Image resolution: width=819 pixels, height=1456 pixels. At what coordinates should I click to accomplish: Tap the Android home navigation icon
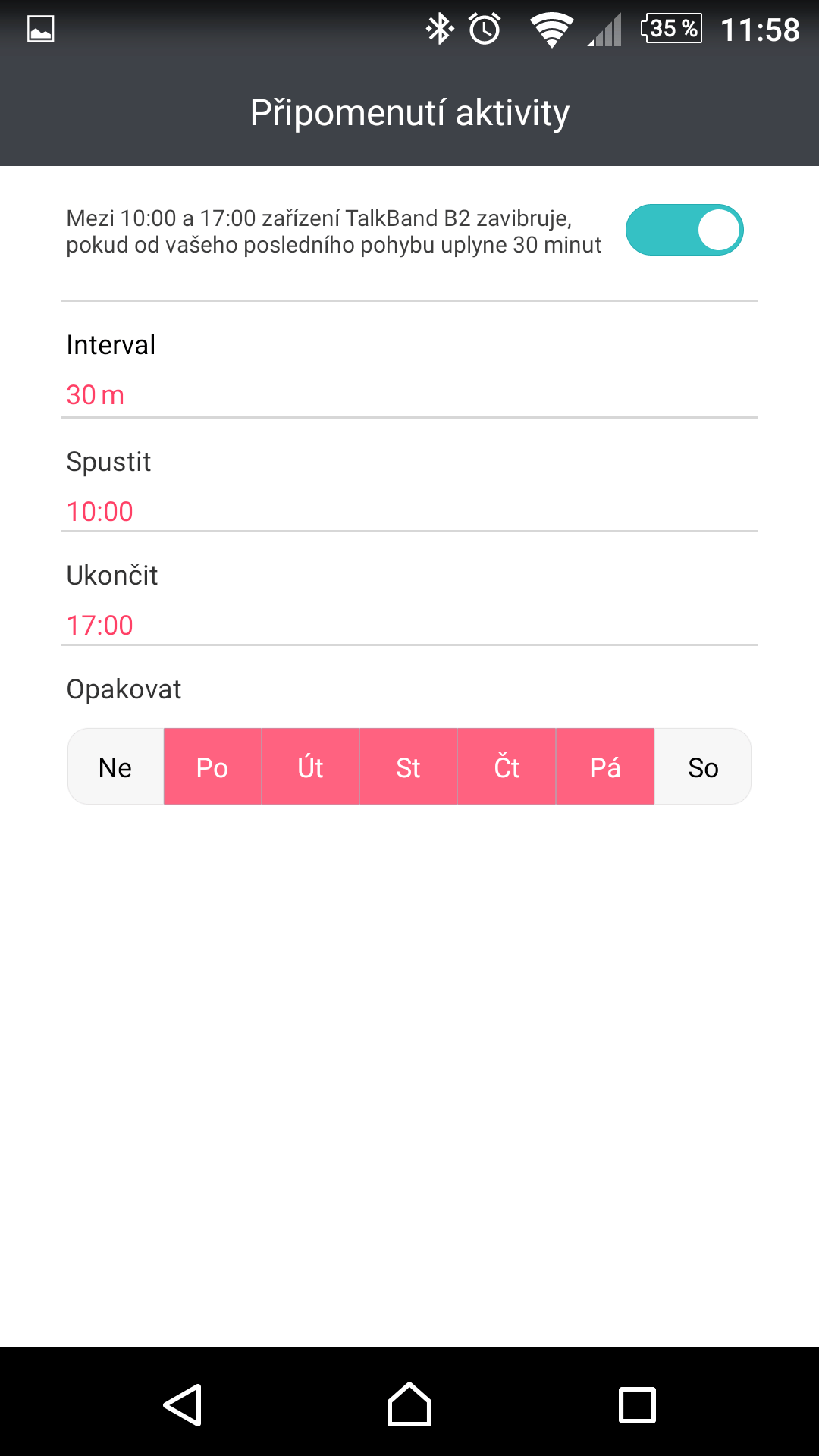(x=409, y=1404)
